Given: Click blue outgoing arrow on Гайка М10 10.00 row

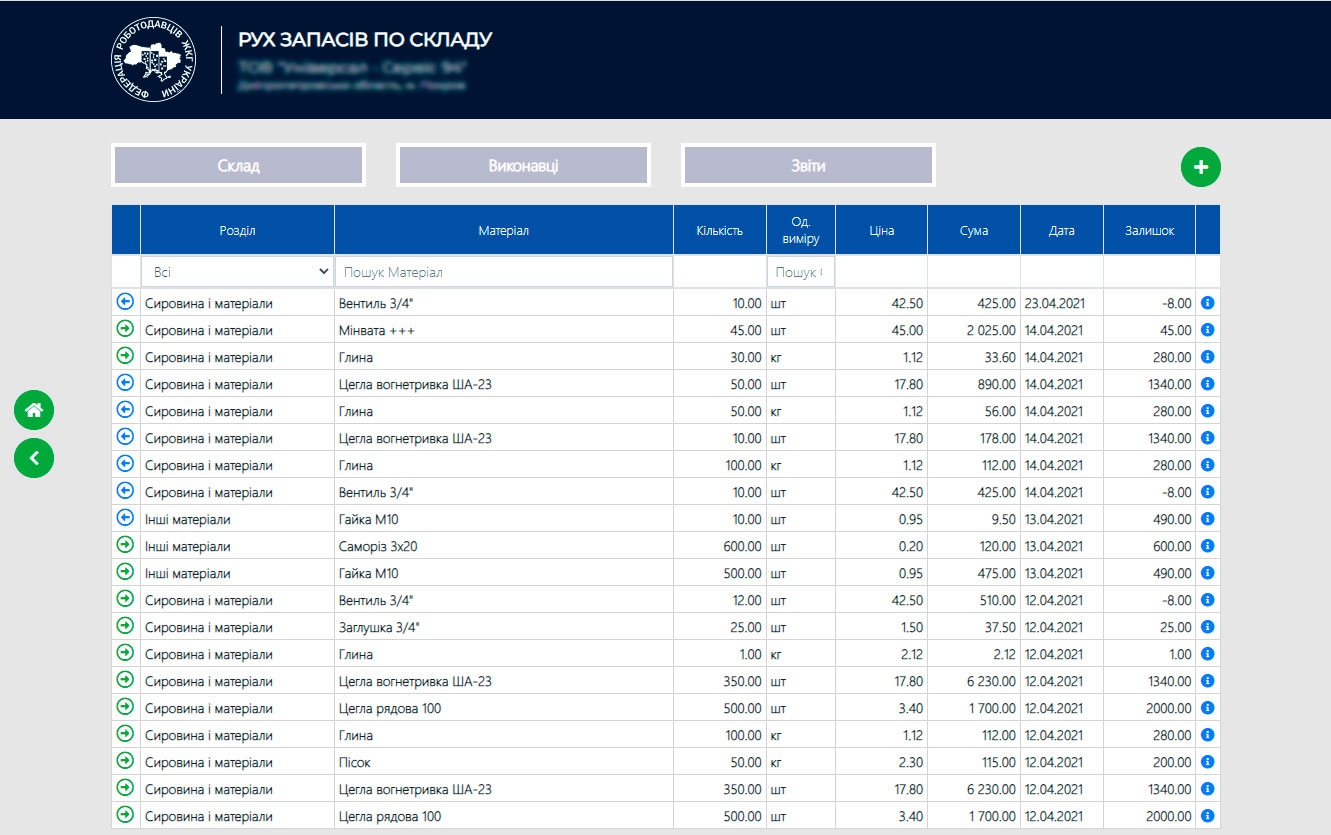Looking at the screenshot, I should 125,518.
